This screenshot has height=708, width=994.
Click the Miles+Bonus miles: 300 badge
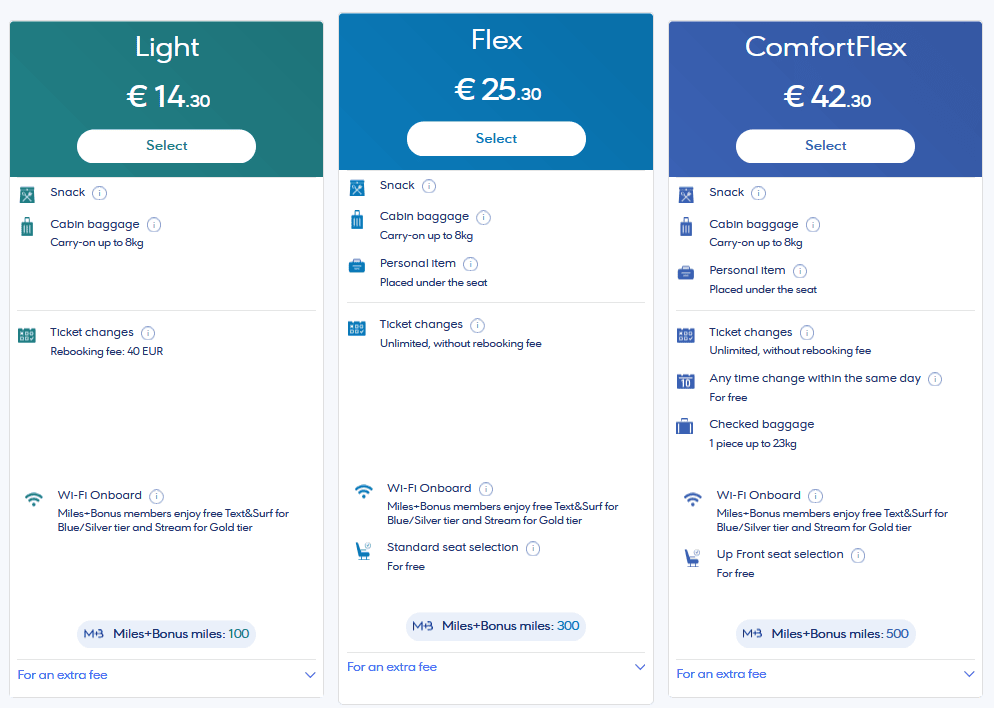(x=496, y=626)
